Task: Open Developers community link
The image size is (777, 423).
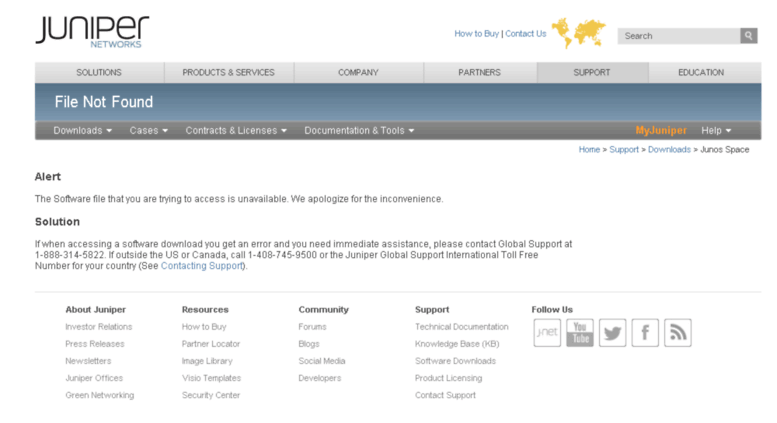Action: pos(320,378)
